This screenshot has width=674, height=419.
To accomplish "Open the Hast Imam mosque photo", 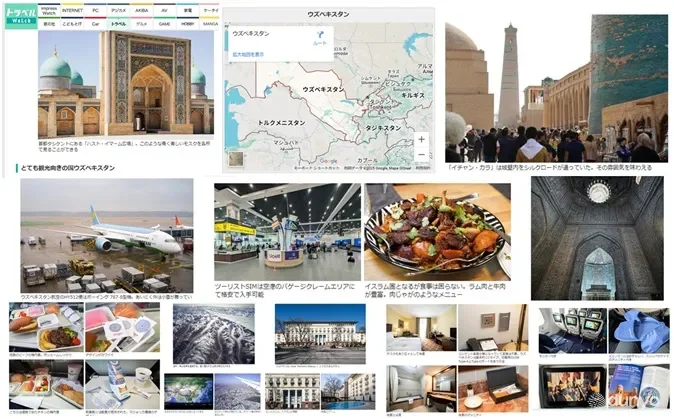I will coord(126,84).
